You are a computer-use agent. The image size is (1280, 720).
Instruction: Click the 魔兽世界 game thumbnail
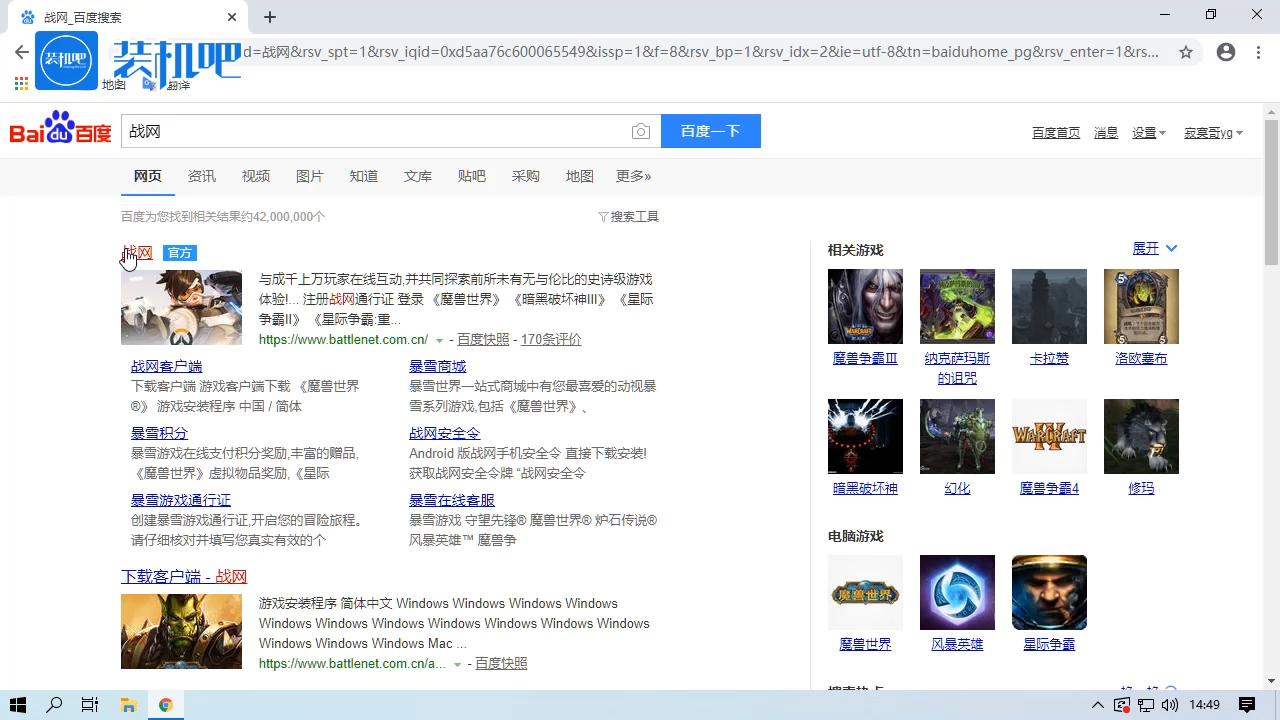pos(865,592)
